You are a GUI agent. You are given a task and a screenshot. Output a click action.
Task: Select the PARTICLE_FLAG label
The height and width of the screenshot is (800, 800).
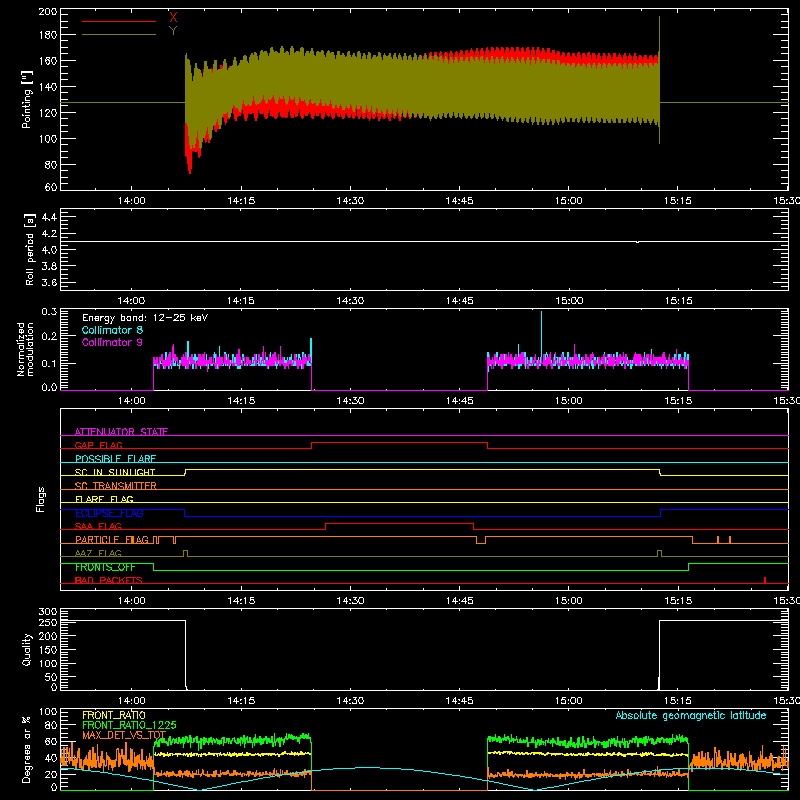pyautogui.click(x=112, y=540)
